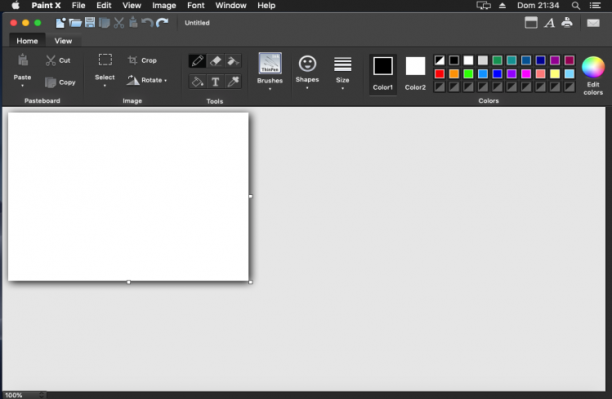The image size is (612, 399).
Task: Open the Fonts panel via A icon
Action: click(550, 23)
